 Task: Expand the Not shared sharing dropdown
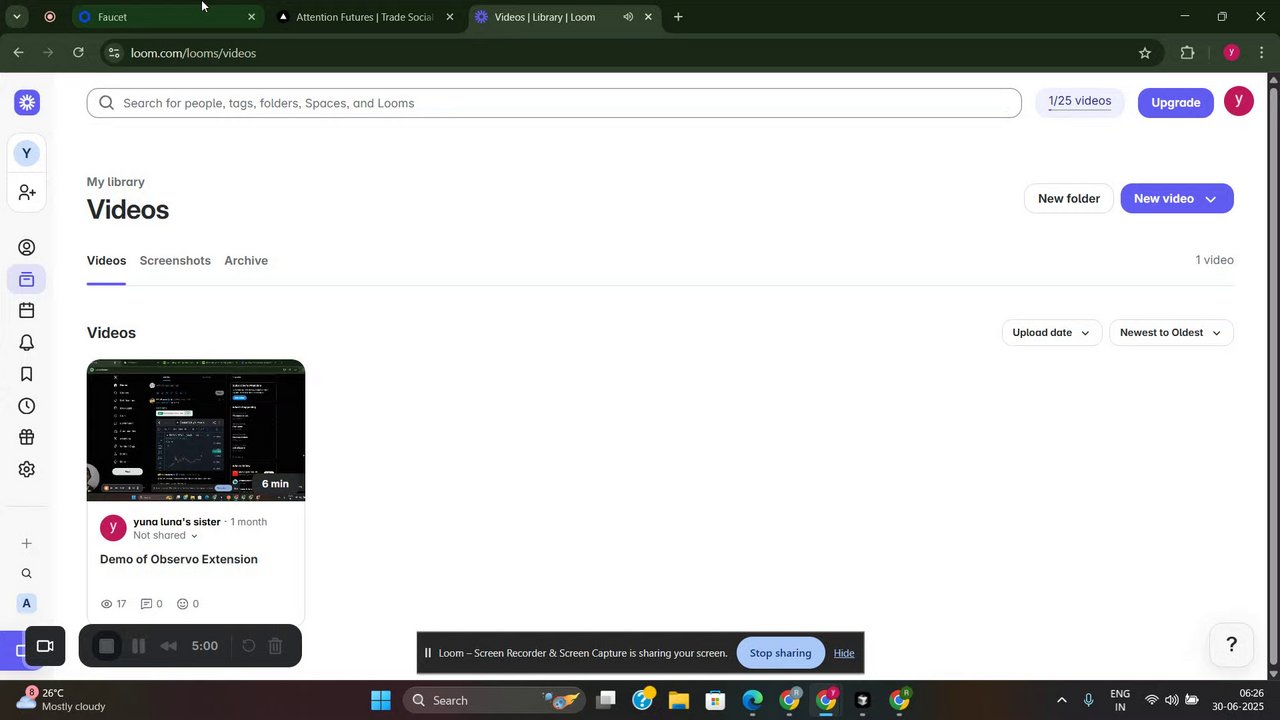click(166, 536)
